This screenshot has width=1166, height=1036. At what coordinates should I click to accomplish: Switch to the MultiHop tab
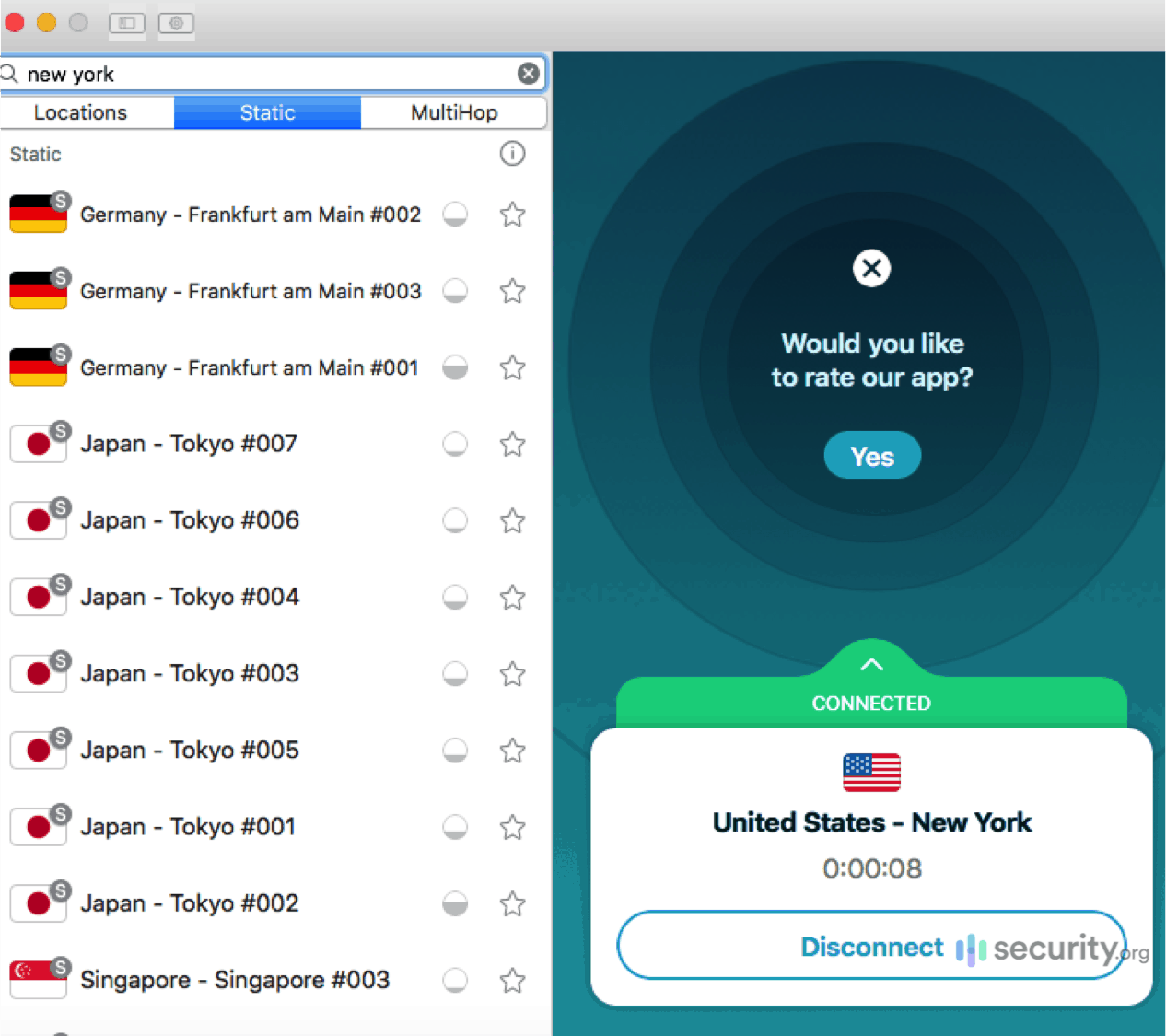click(453, 112)
